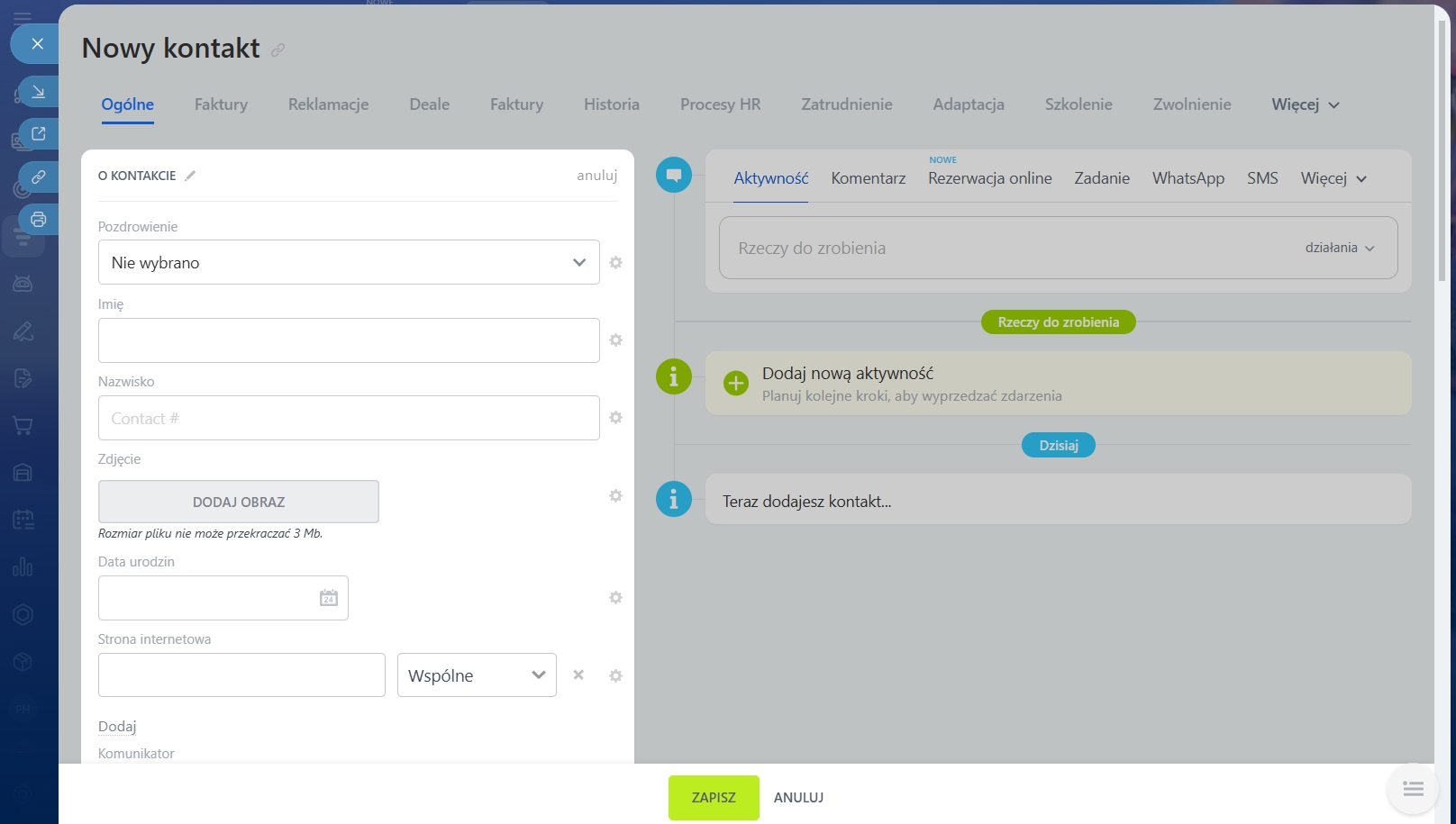Expand Więcej in the top tab bar
The height and width of the screenshot is (824, 1456).
[1305, 104]
